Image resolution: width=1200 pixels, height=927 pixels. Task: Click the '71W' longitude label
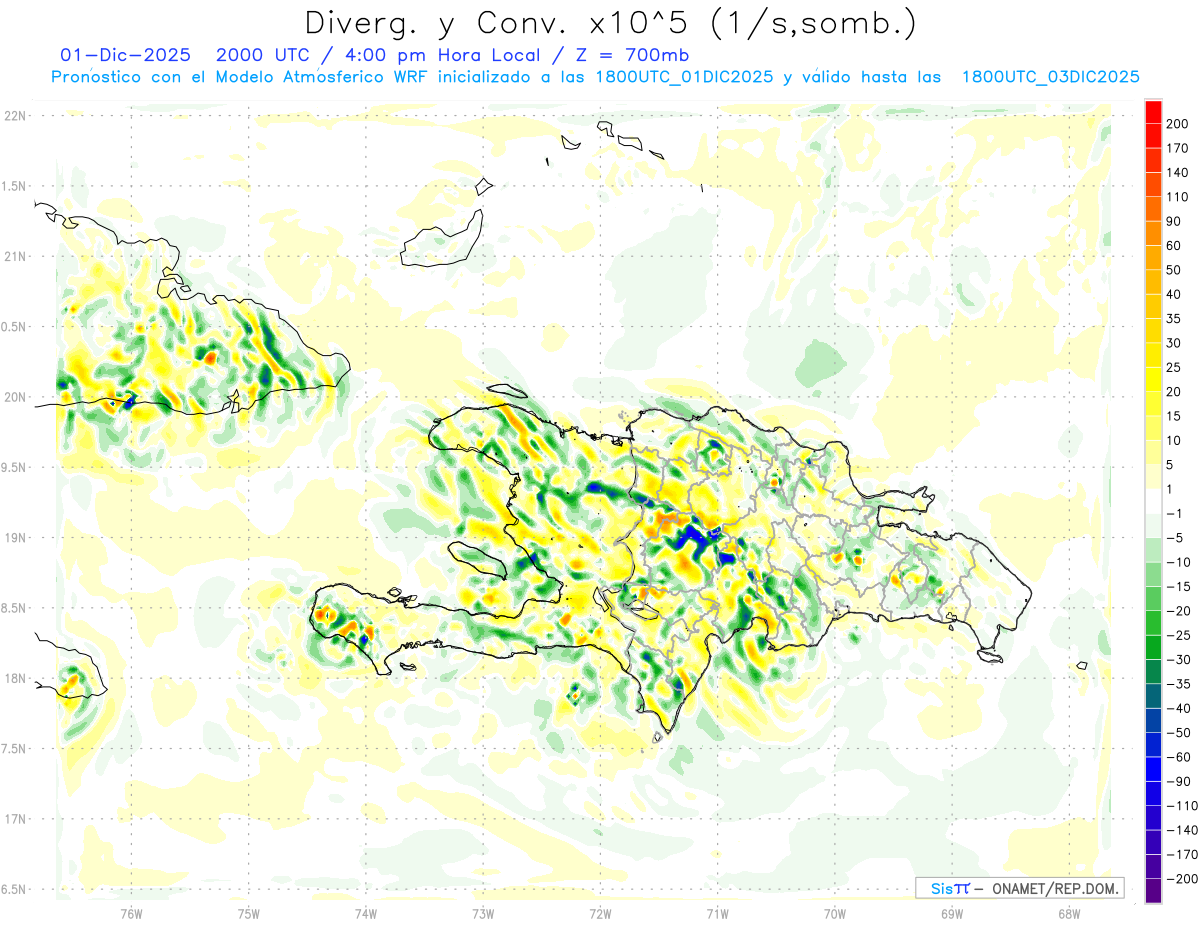717,913
